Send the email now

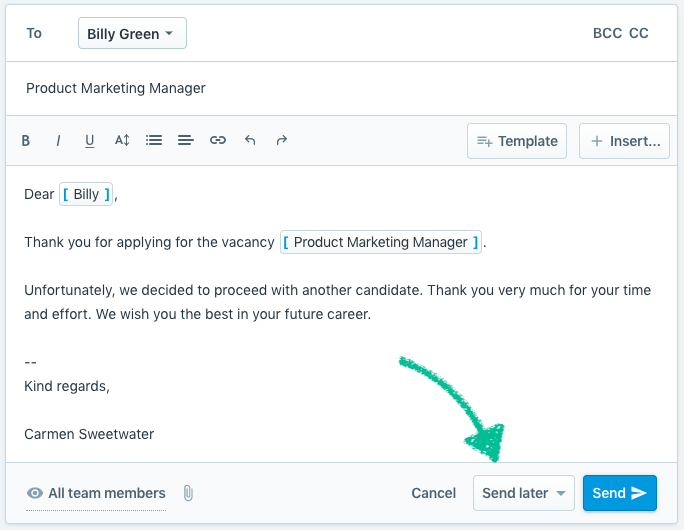click(619, 493)
